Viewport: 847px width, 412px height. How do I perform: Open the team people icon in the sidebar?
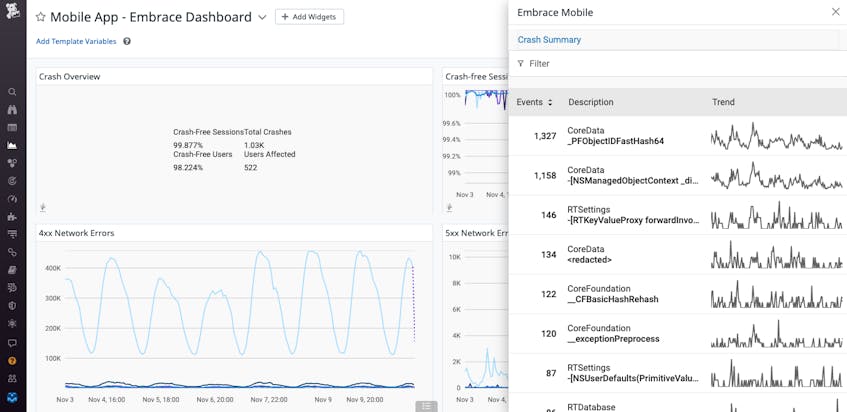click(x=12, y=379)
